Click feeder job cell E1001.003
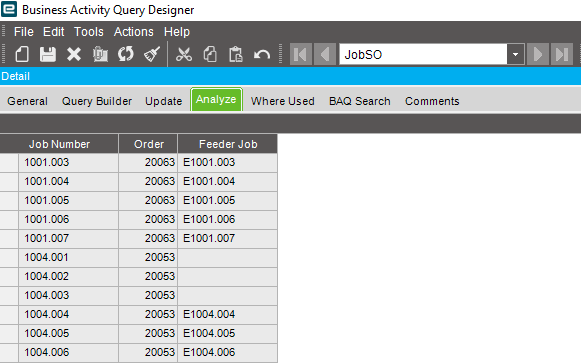This screenshot has height=363, width=581. pos(228,163)
